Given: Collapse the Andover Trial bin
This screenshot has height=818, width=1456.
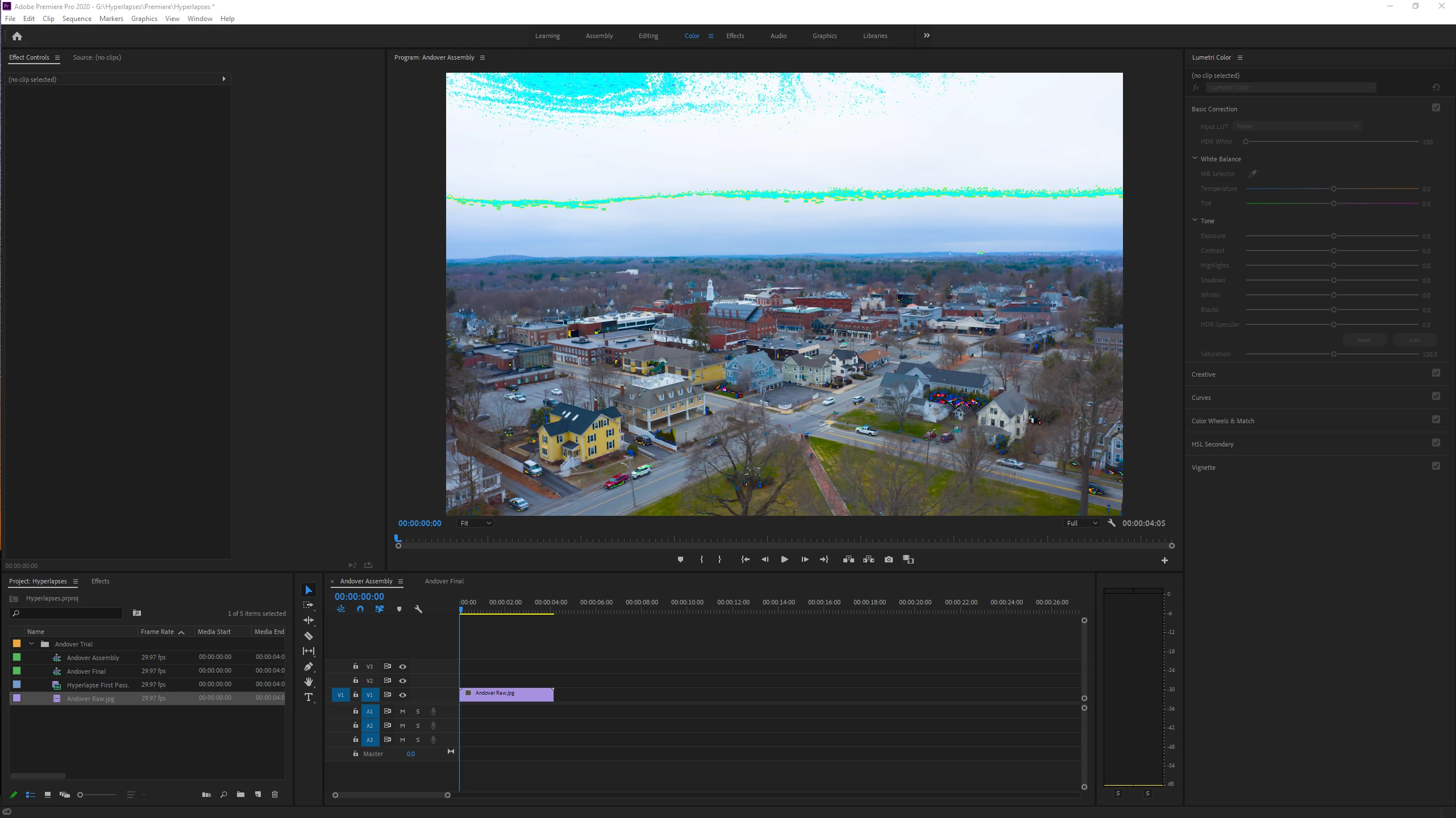Looking at the screenshot, I should 32,644.
